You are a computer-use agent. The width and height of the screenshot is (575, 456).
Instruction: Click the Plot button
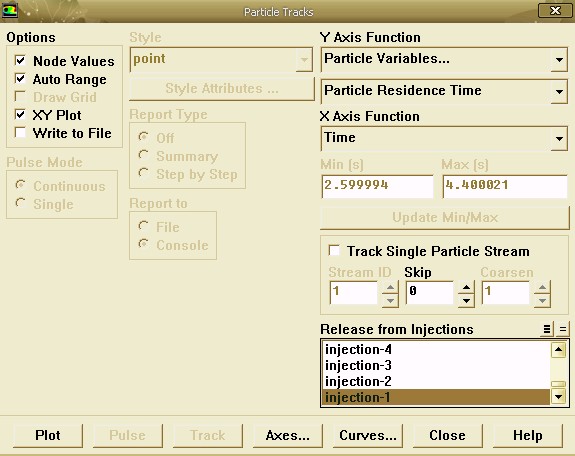coord(48,435)
